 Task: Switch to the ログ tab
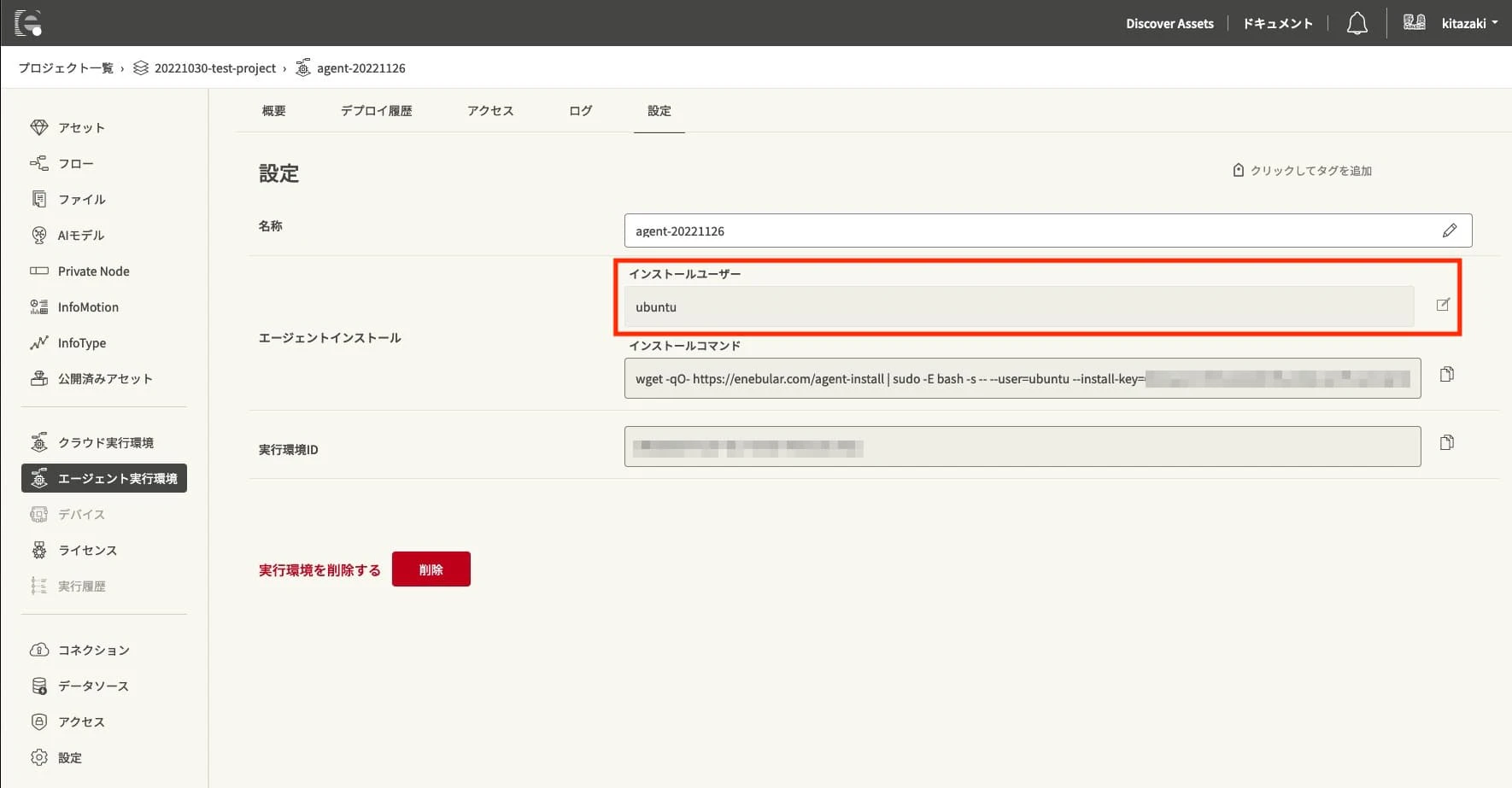[581, 111]
